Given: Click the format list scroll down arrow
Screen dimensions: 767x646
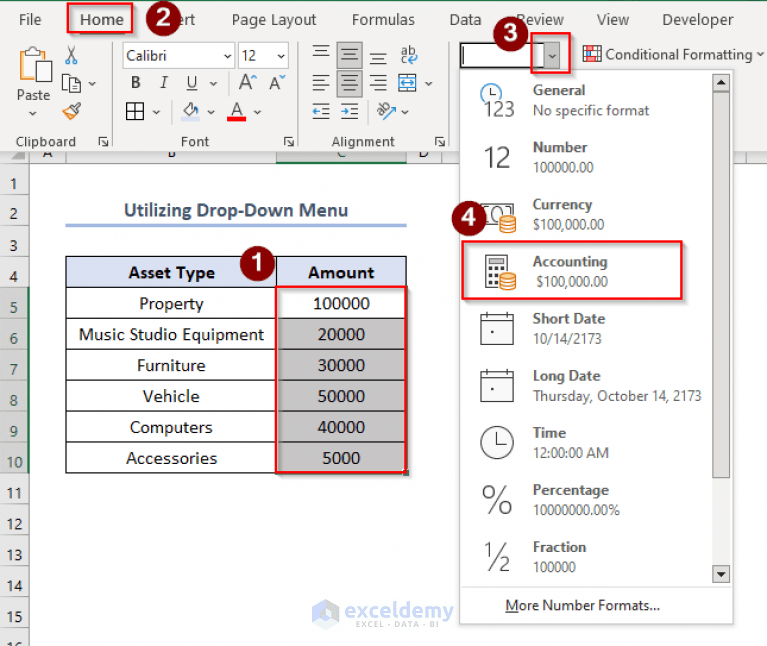Looking at the screenshot, I should (x=721, y=574).
